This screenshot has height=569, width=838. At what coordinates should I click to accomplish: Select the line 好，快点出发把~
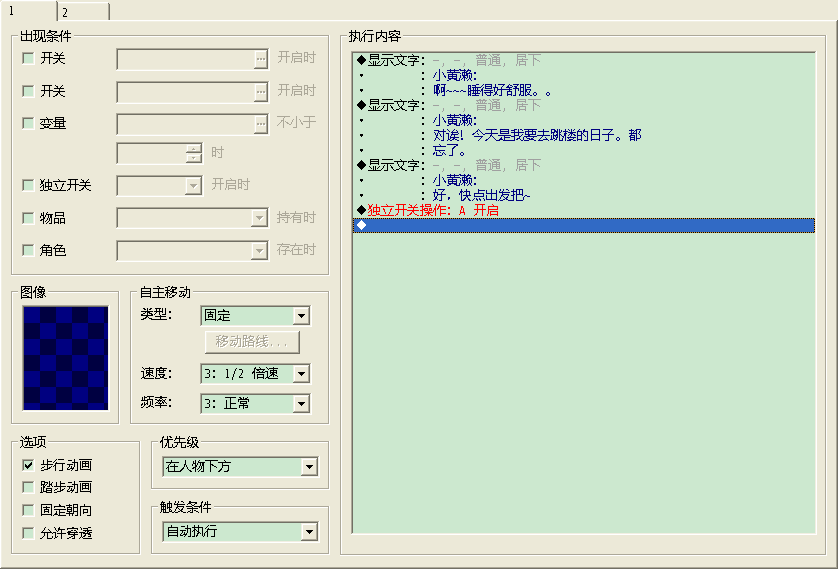pyautogui.click(x=584, y=195)
